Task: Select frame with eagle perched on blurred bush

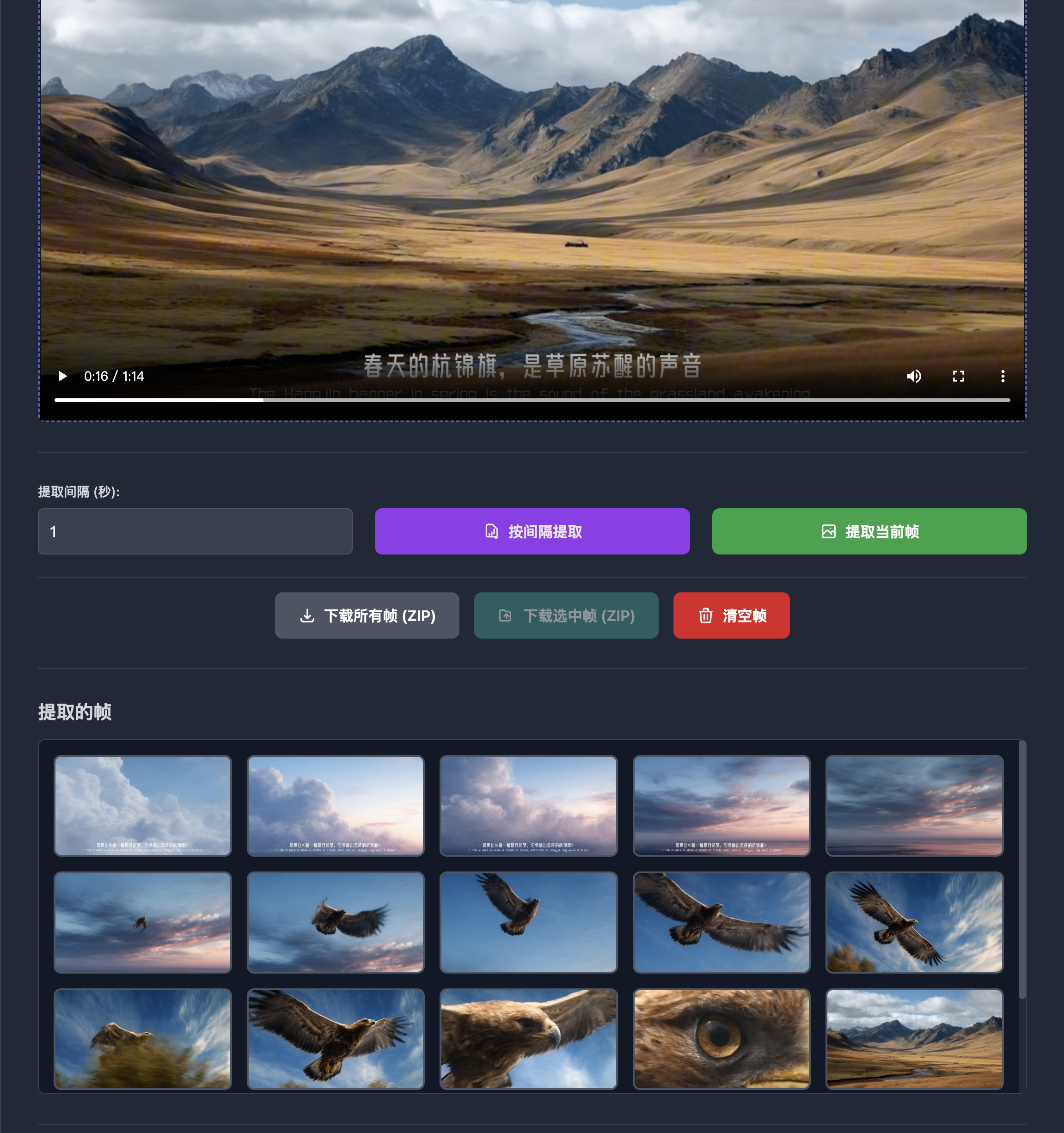Action: [142, 1039]
